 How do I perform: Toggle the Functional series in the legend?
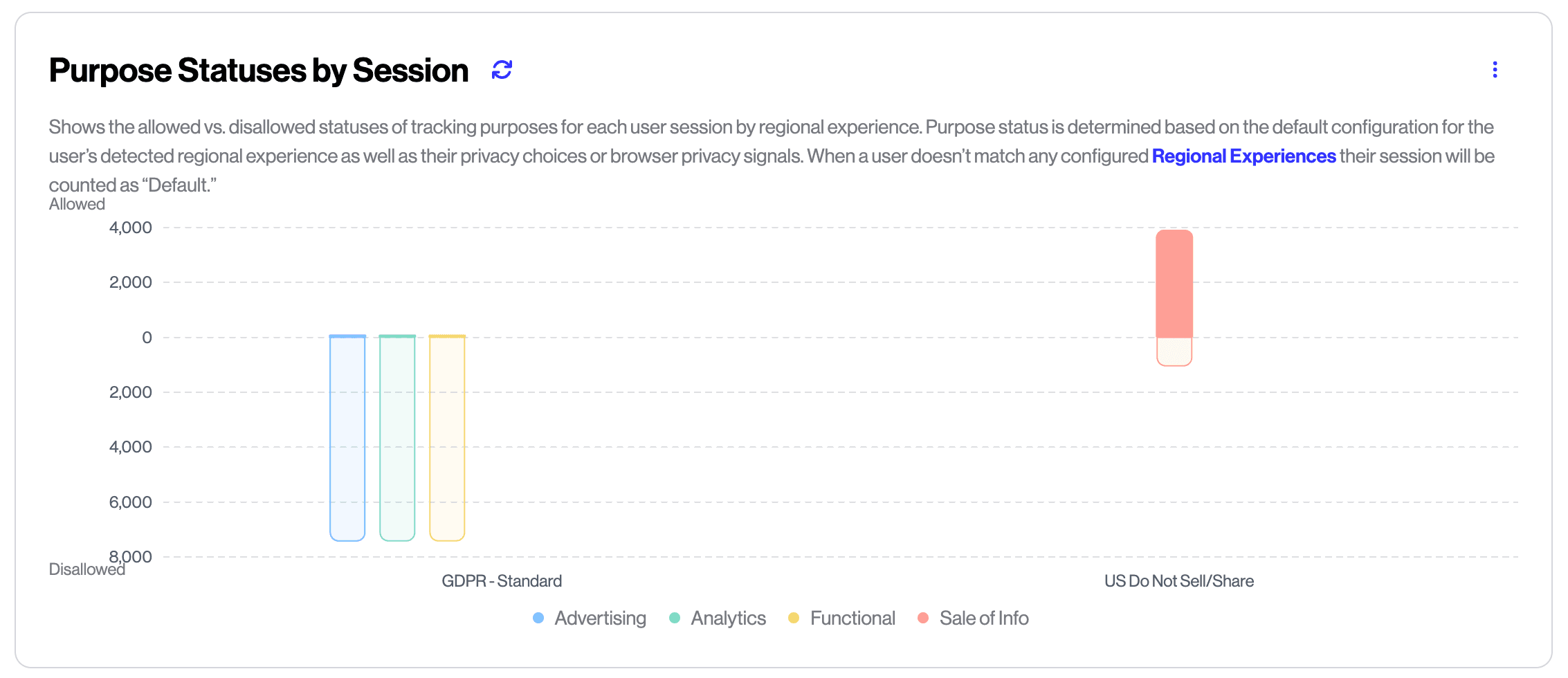tap(853, 618)
